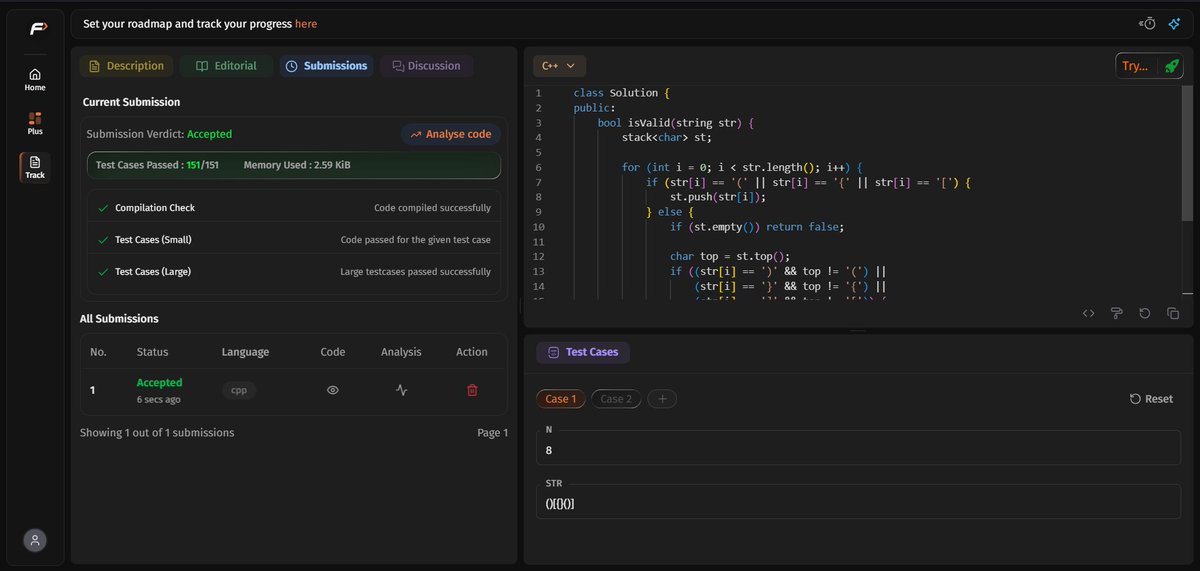Click line number 8 in the editor gutter
The image size is (1200, 571).
pyautogui.click(x=538, y=197)
